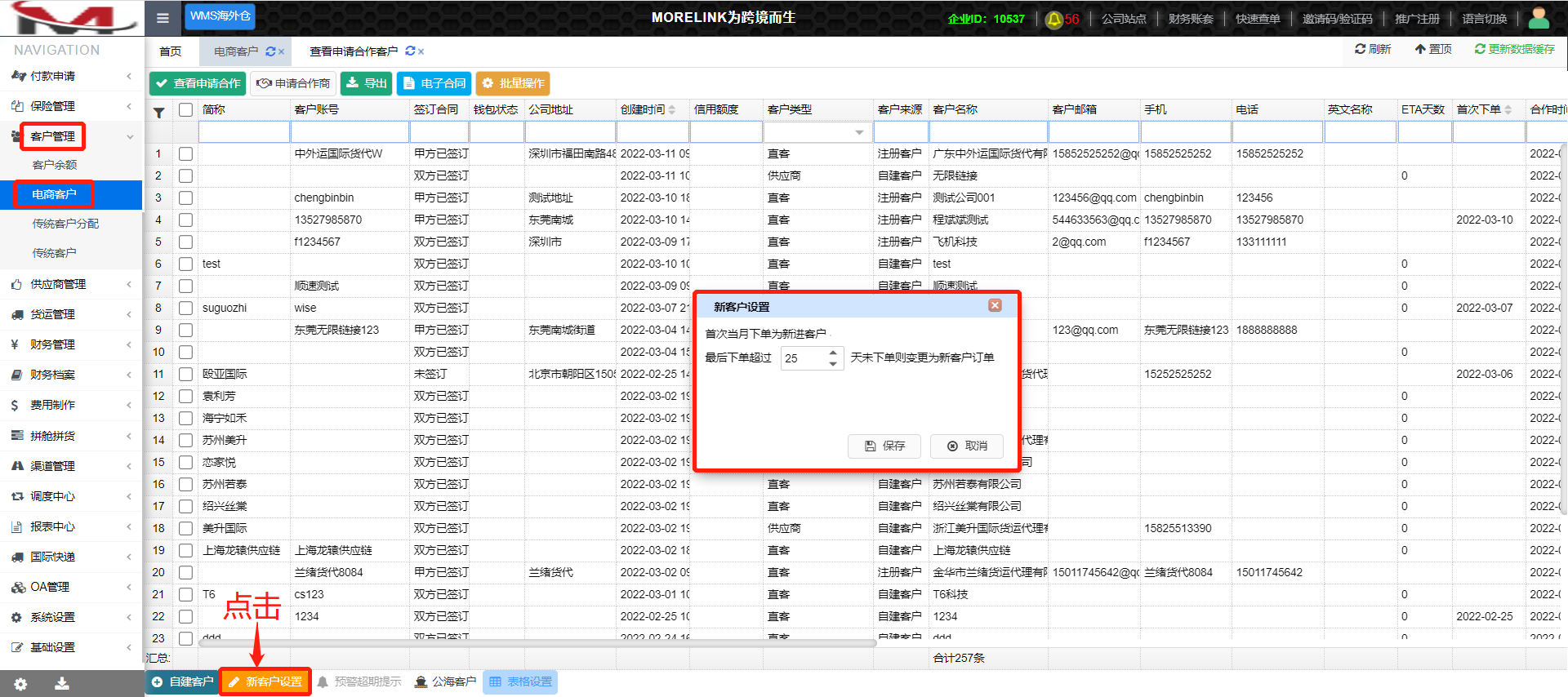
Task: Refresh the 电商客户 tab icon
Action: (270, 51)
